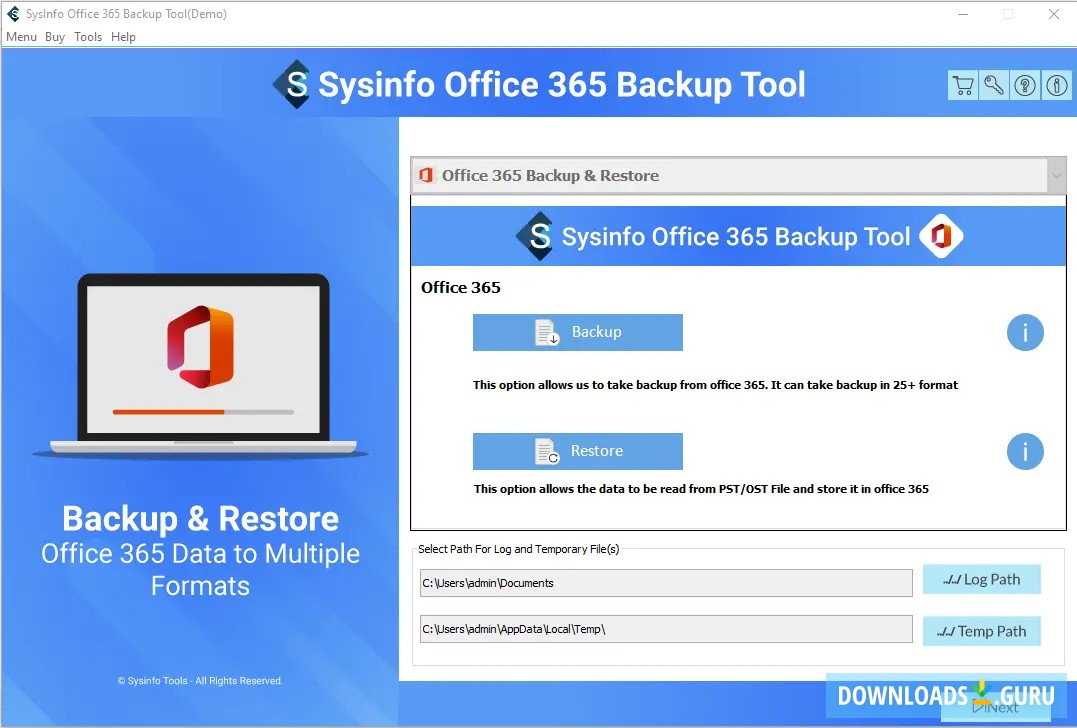
Task: Click the info About icon in header
Action: coord(1056,86)
